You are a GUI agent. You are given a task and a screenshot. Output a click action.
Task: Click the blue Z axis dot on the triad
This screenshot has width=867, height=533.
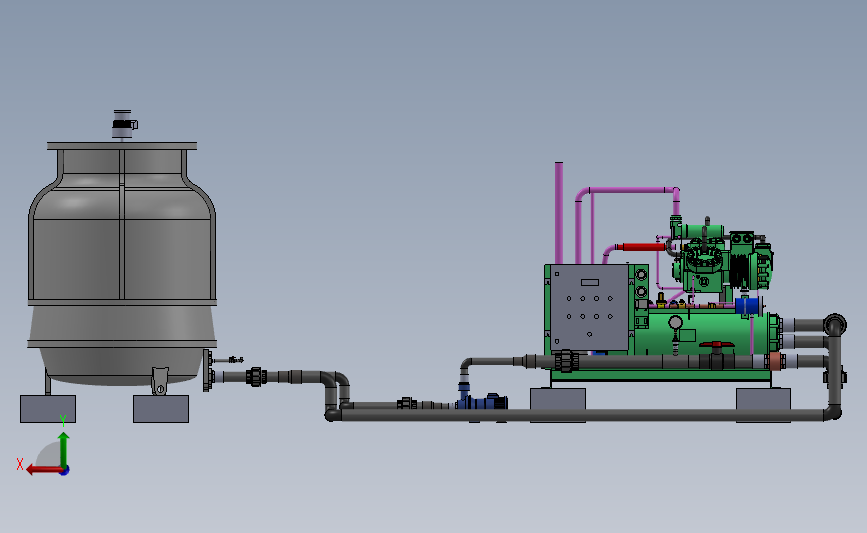pos(64,471)
